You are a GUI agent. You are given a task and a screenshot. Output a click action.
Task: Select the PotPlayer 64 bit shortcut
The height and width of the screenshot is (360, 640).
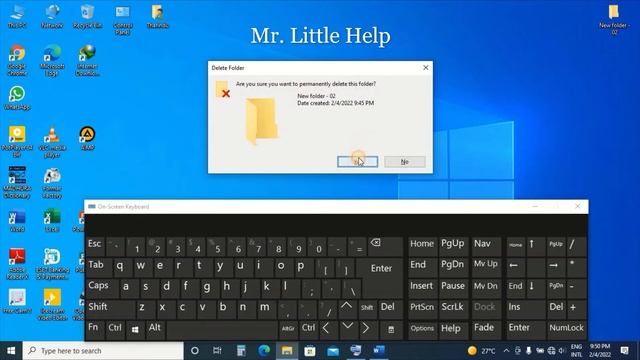(17, 142)
